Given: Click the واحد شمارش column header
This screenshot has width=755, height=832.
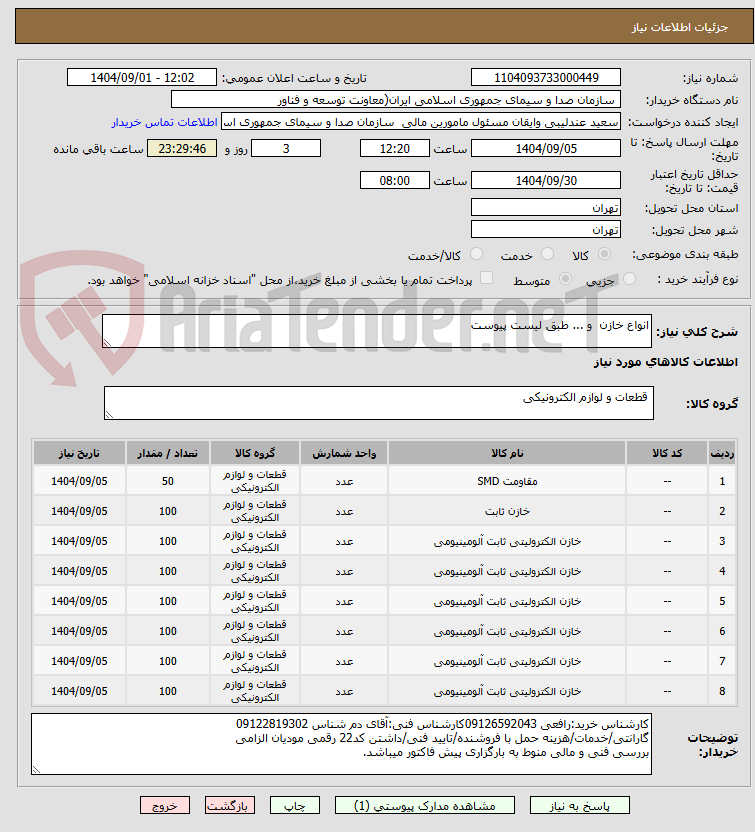Looking at the screenshot, I should pyautogui.click(x=344, y=453).
